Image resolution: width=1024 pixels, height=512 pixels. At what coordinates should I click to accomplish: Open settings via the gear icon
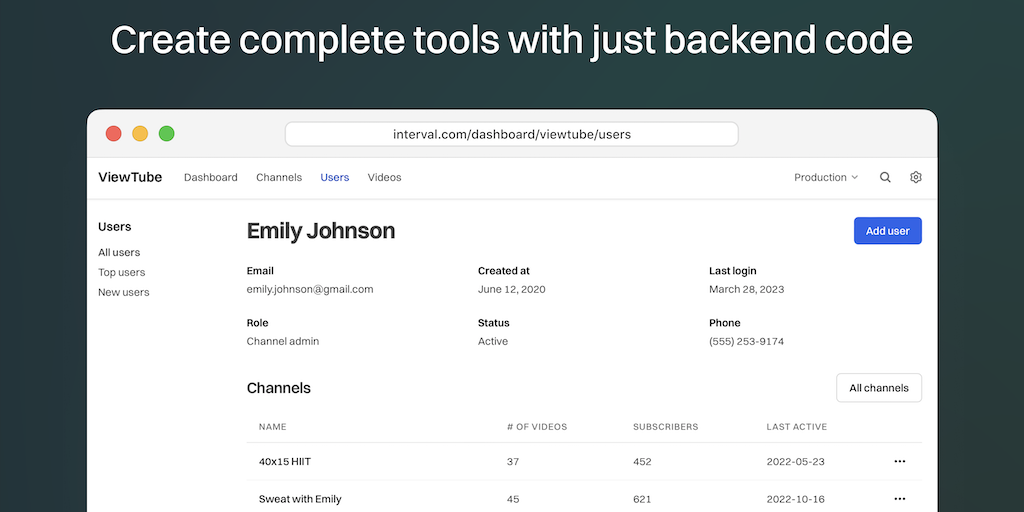(916, 178)
